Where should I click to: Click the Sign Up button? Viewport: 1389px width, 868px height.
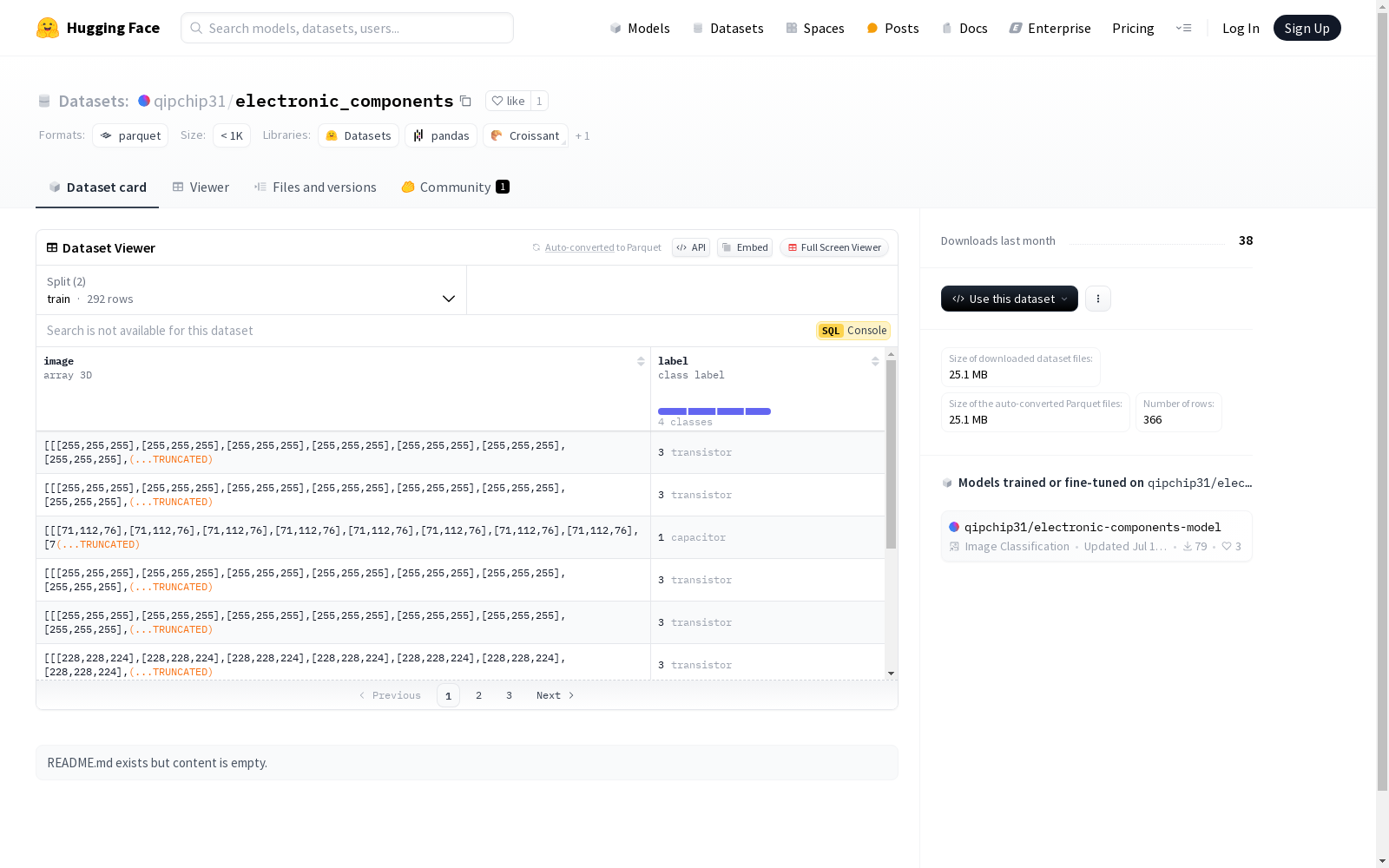[1307, 28]
